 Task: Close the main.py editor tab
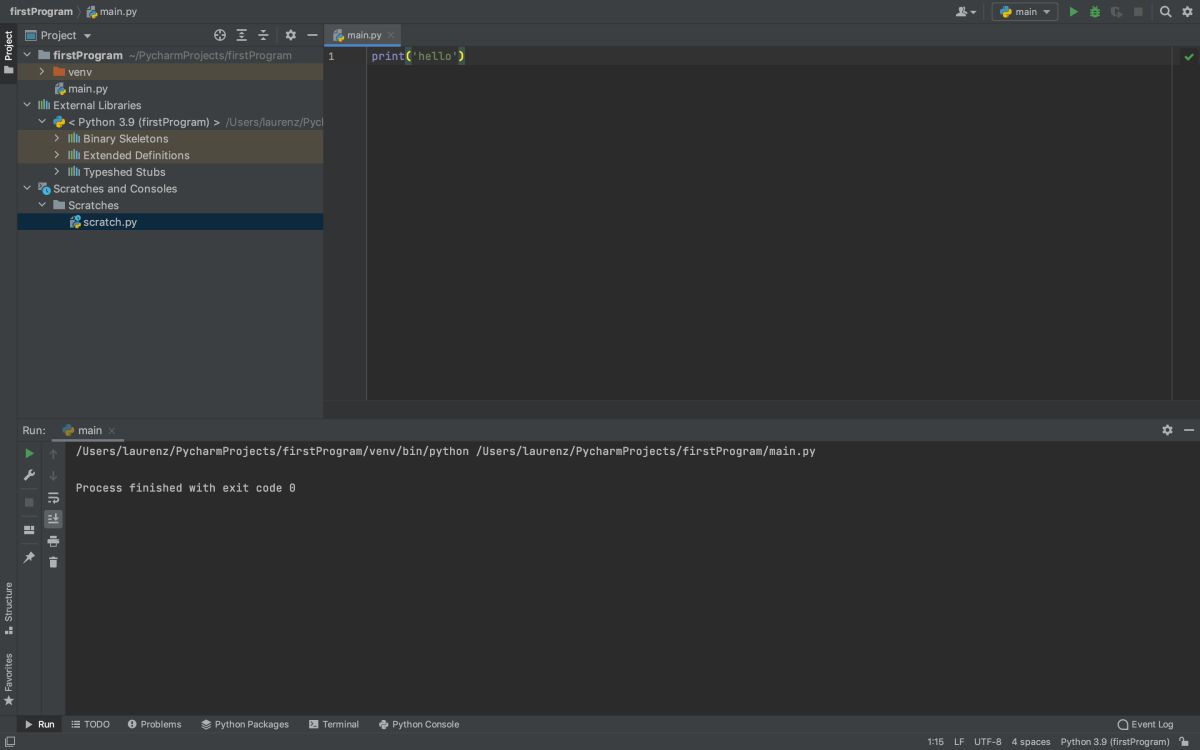coord(391,35)
